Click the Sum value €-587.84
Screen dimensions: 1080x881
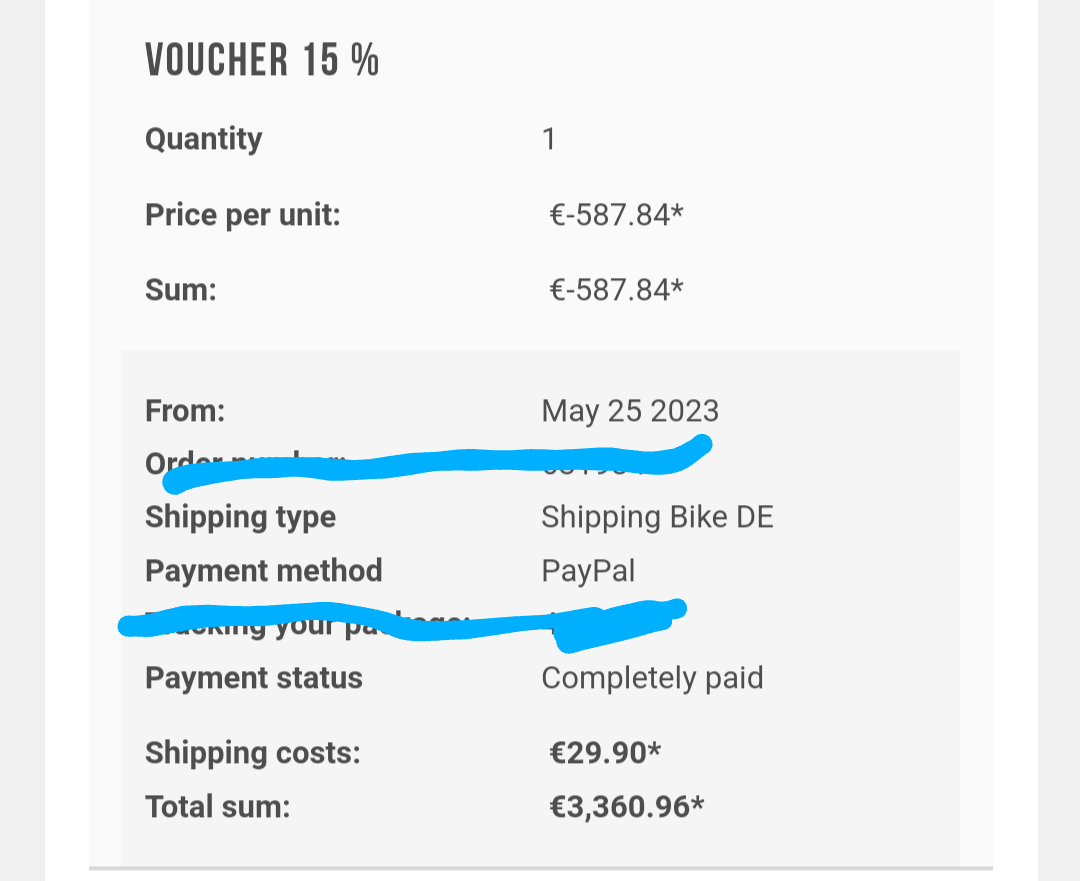(616, 290)
